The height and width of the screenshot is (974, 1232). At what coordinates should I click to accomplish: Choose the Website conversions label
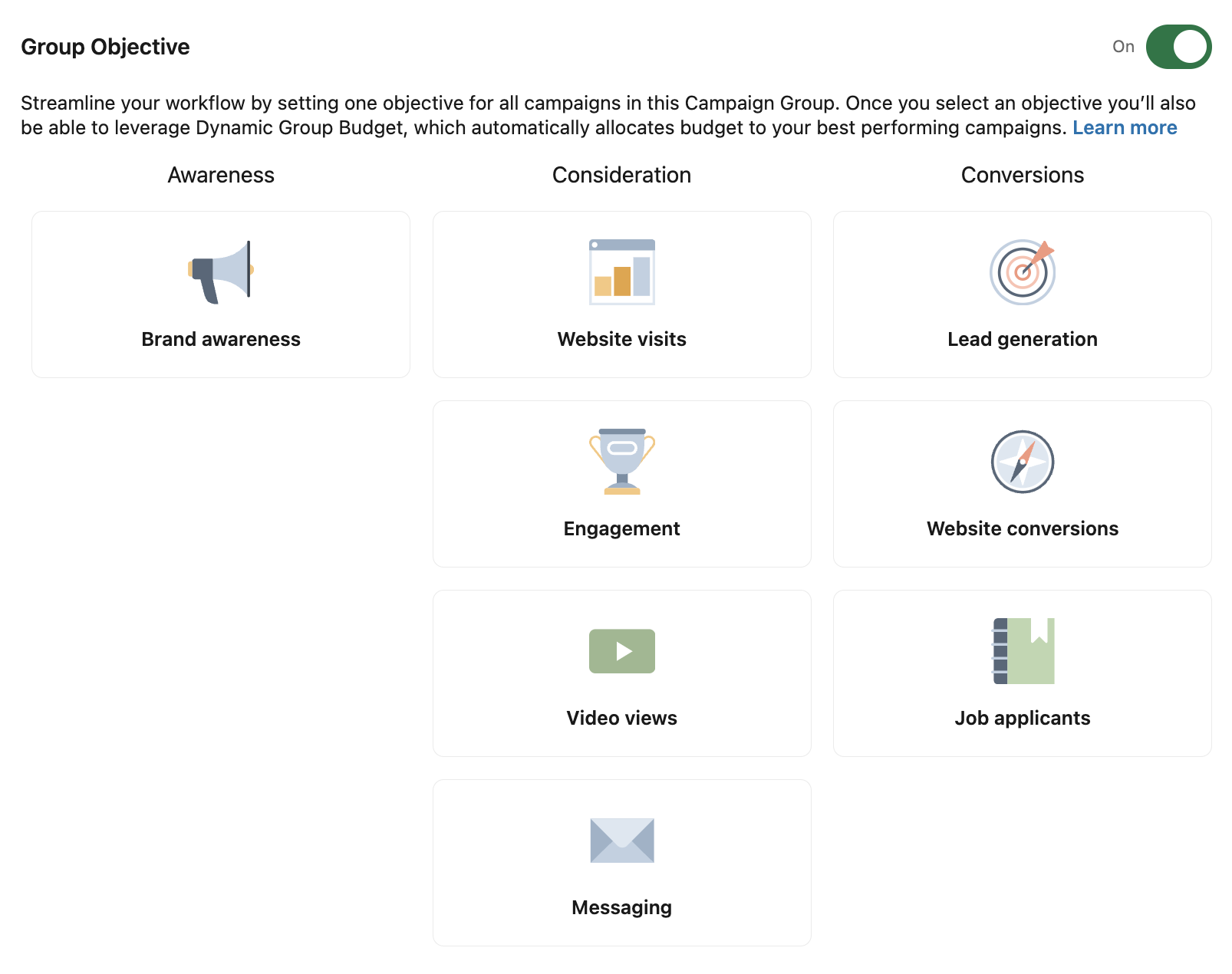[x=1022, y=528]
